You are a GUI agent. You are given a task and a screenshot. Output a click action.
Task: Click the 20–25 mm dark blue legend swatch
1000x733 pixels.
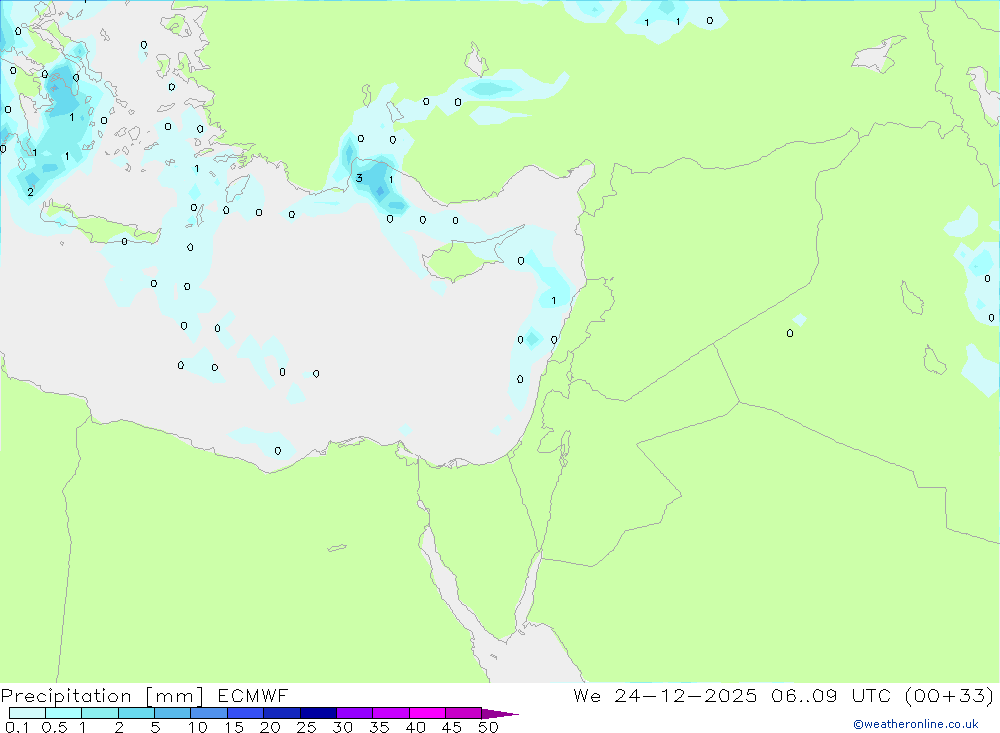pyautogui.click(x=281, y=713)
